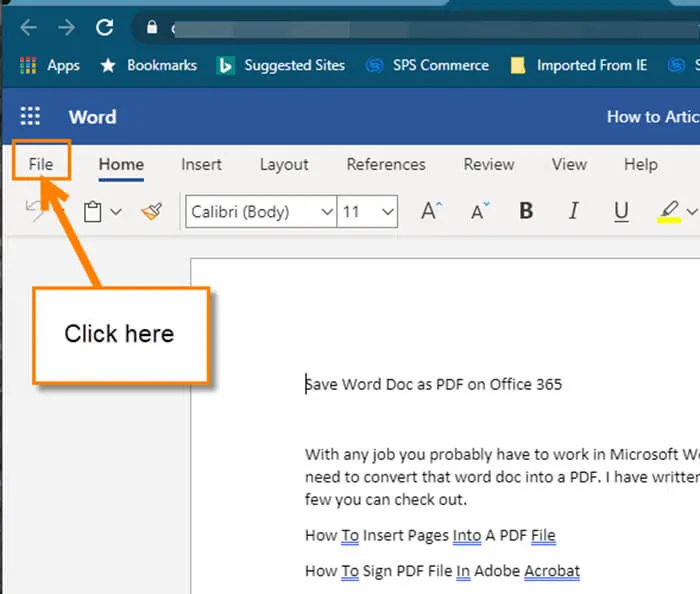This screenshot has height=594, width=700.
Task: Open SPS Commerce bookmark
Action: (x=427, y=66)
